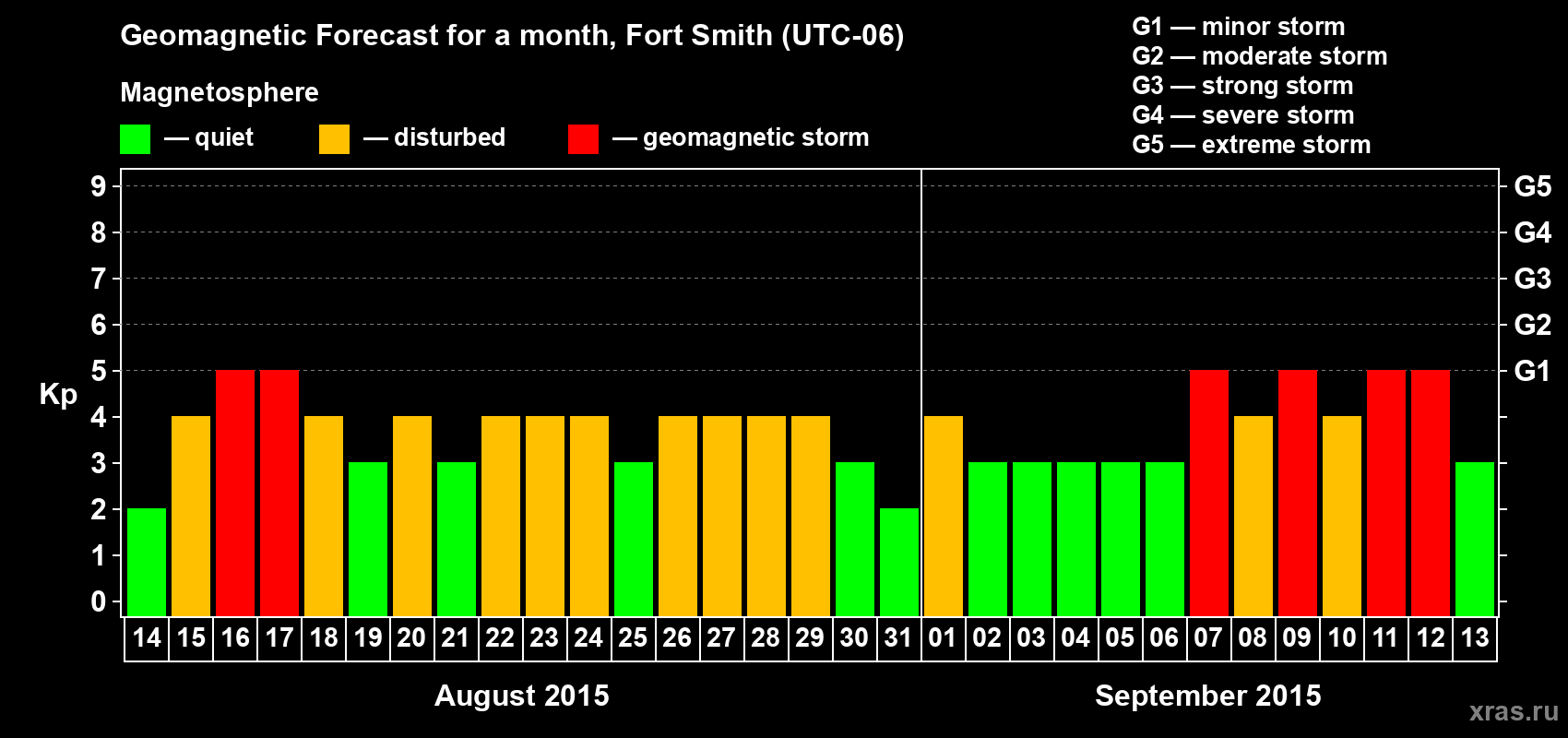The width and height of the screenshot is (1568, 738).
Task: Click the G5 label on the right axis
Action: point(1533,186)
